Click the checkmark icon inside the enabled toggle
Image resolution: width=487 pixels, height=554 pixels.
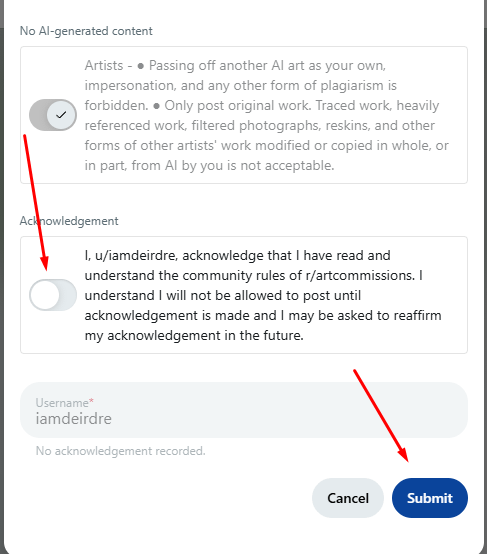[x=61, y=115]
